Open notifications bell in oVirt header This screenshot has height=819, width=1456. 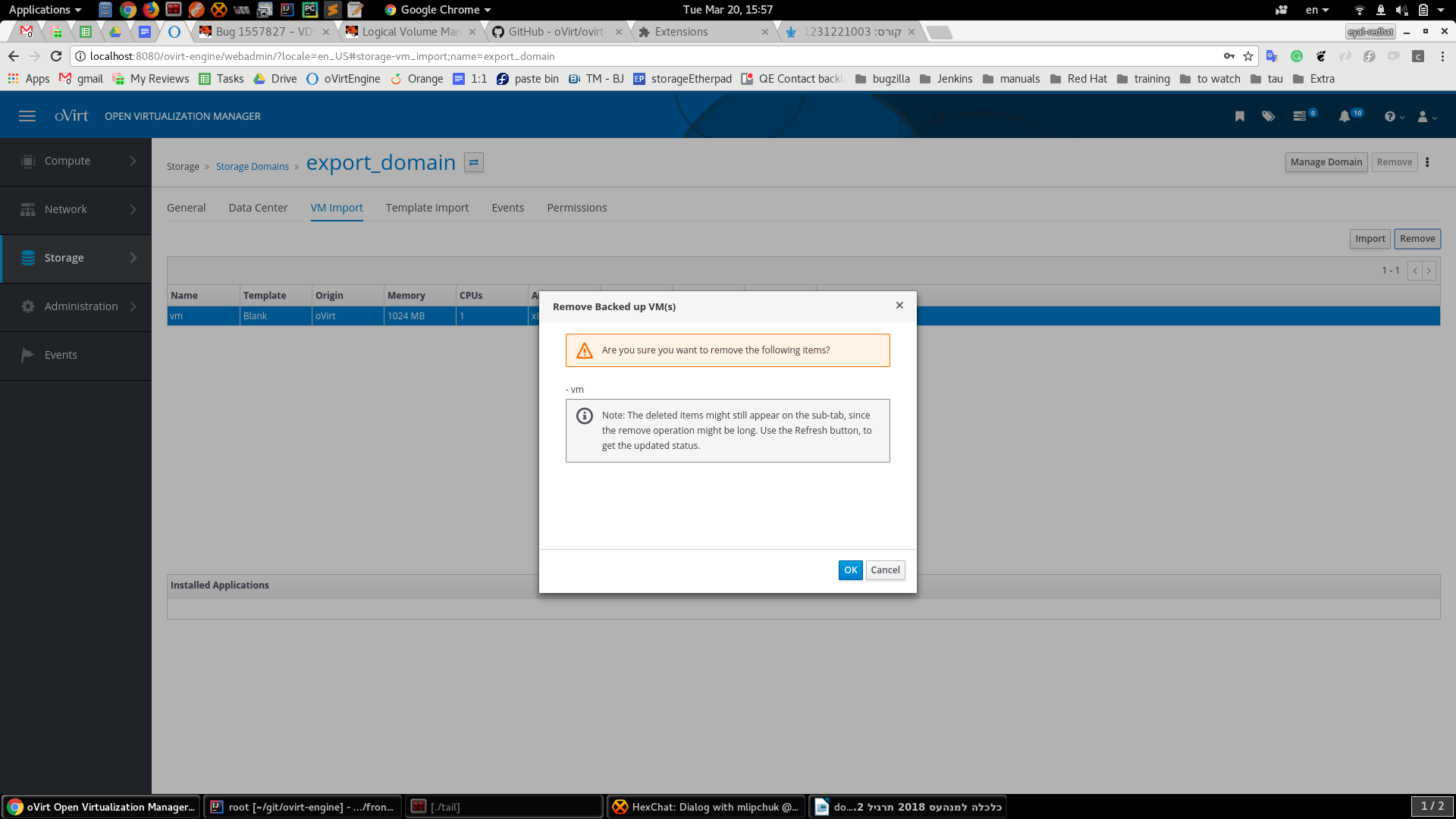pos(1344,116)
